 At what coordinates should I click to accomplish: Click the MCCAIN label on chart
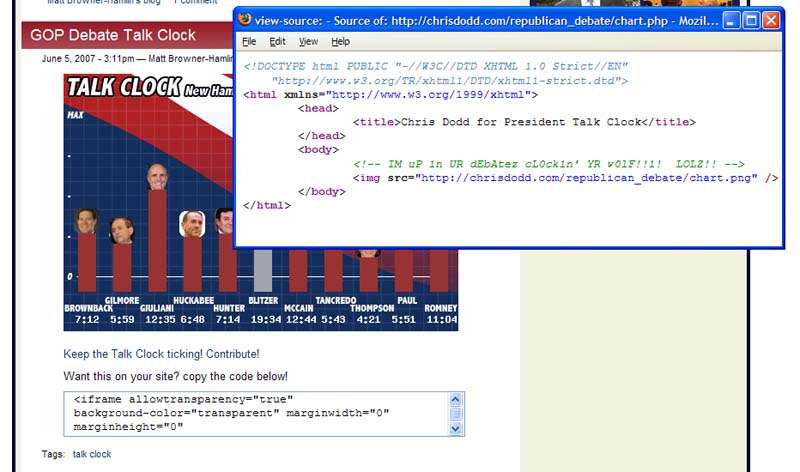pos(298,308)
